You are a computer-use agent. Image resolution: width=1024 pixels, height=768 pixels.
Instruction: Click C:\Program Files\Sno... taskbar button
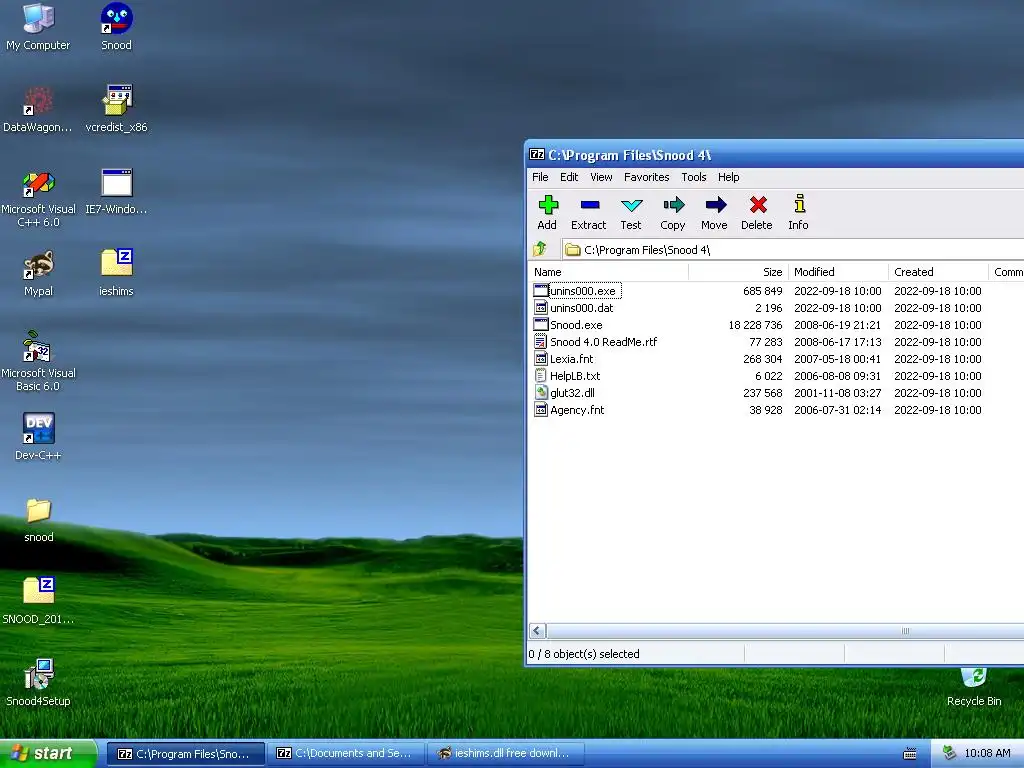[185, 754]
